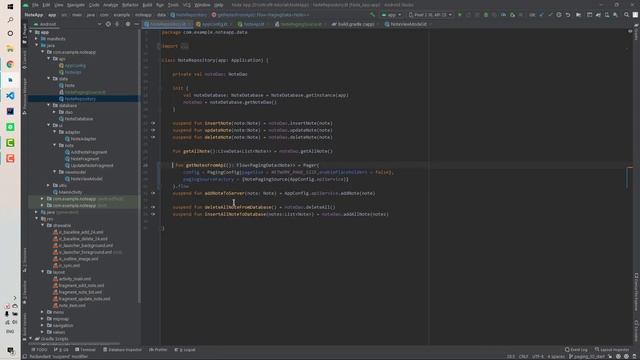Collapse the drawable resources folder
This screenshot has height=360, width=640.
coord(43,225)
